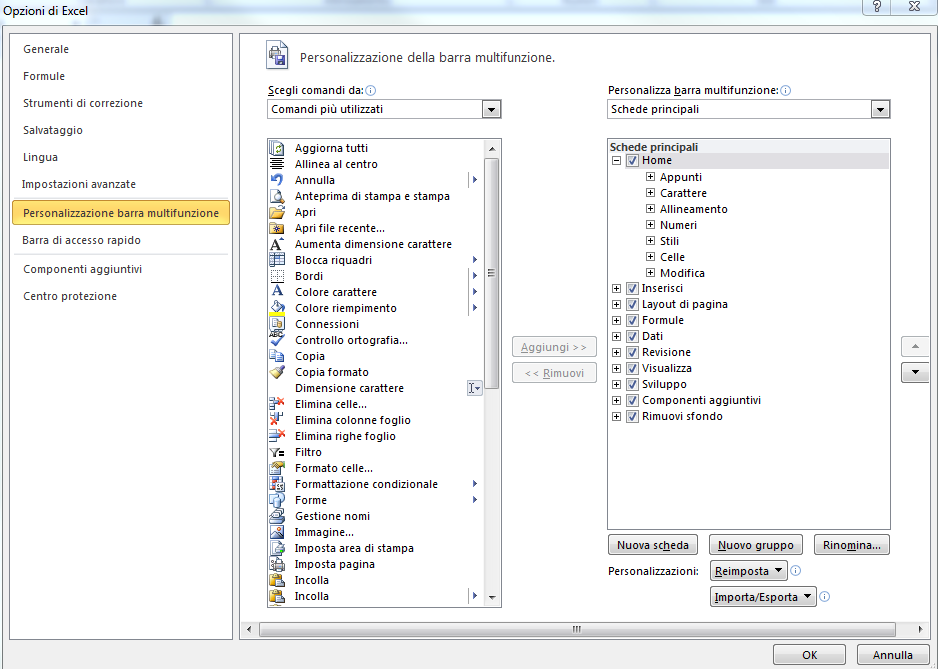Screen dimensions: 938x669
Task: Expand the Appunti group
Action: click(x=650, y=177)
